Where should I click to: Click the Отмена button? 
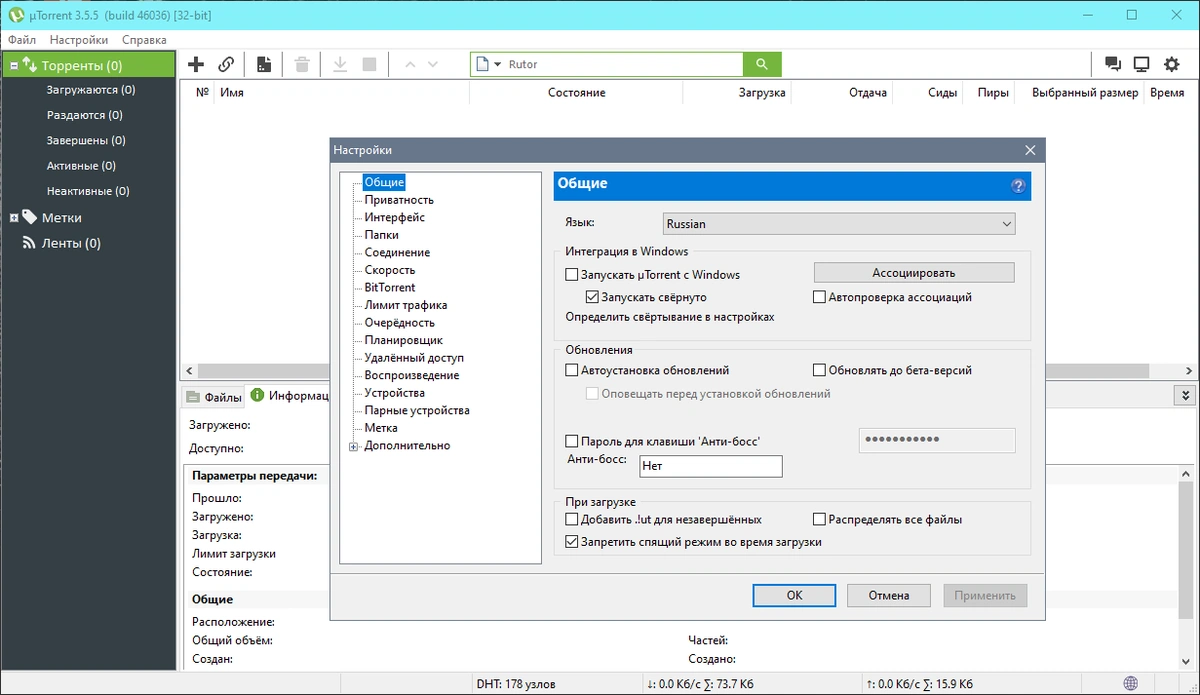[889, 595]
